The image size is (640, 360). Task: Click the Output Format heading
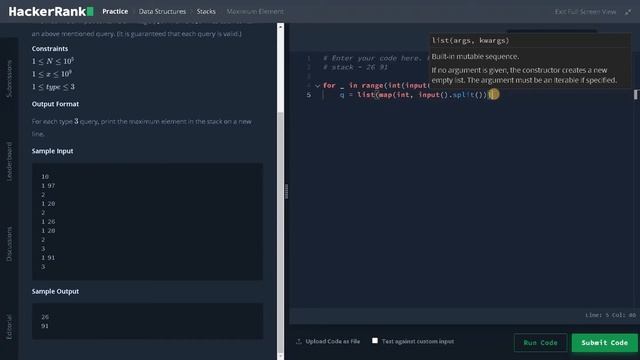[56, 104]
